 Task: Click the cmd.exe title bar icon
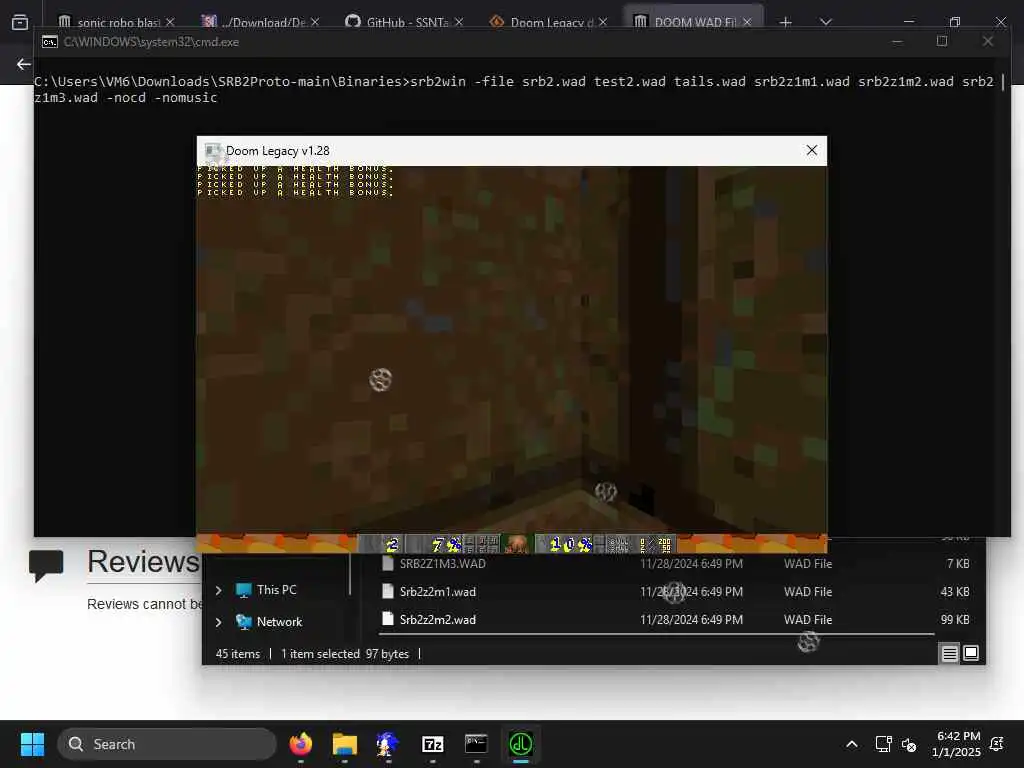click(x=50, y=42)
